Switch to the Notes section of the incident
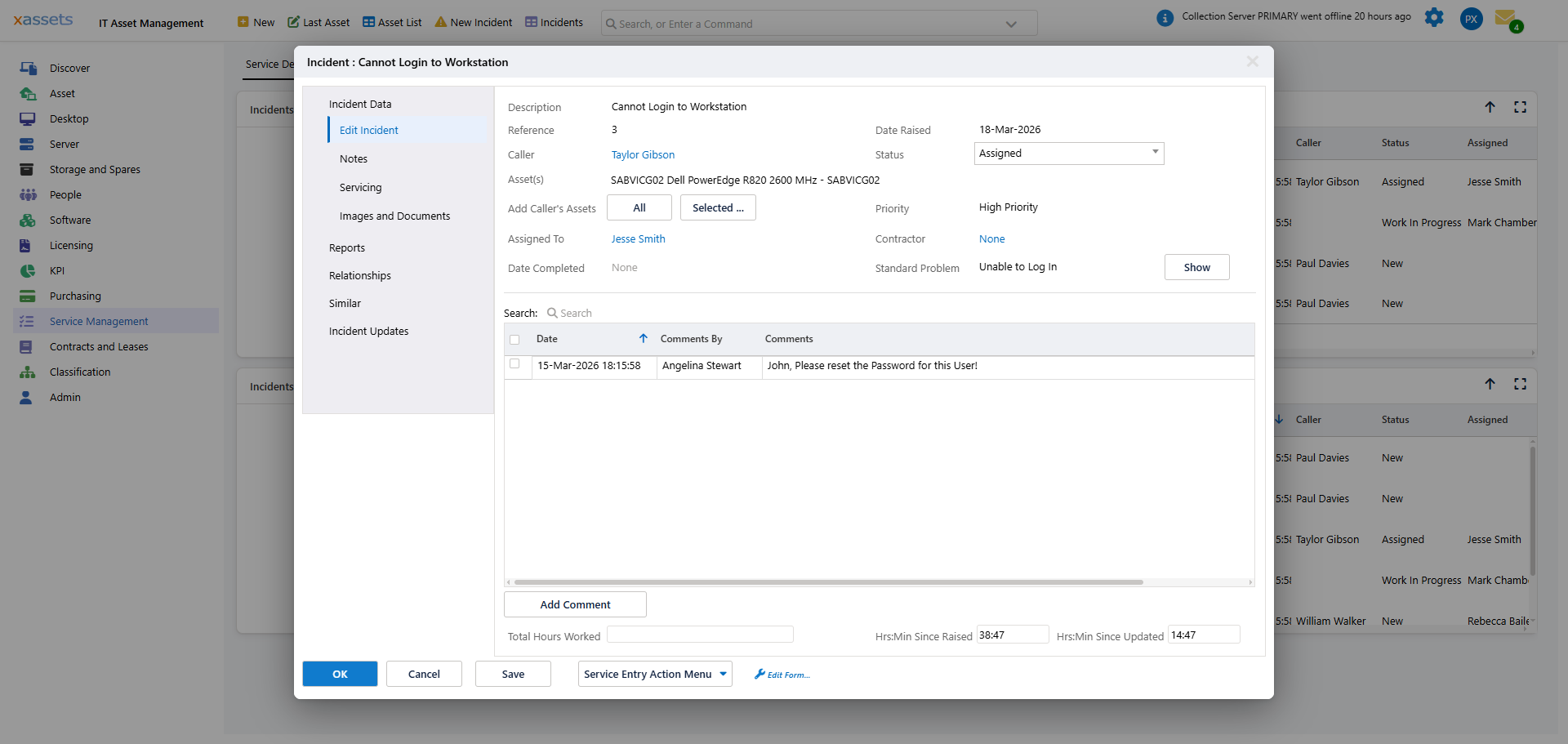Image resolution: width=1568 pixels, height=744 pixels. pyautogui.click(x=354, y=158)
